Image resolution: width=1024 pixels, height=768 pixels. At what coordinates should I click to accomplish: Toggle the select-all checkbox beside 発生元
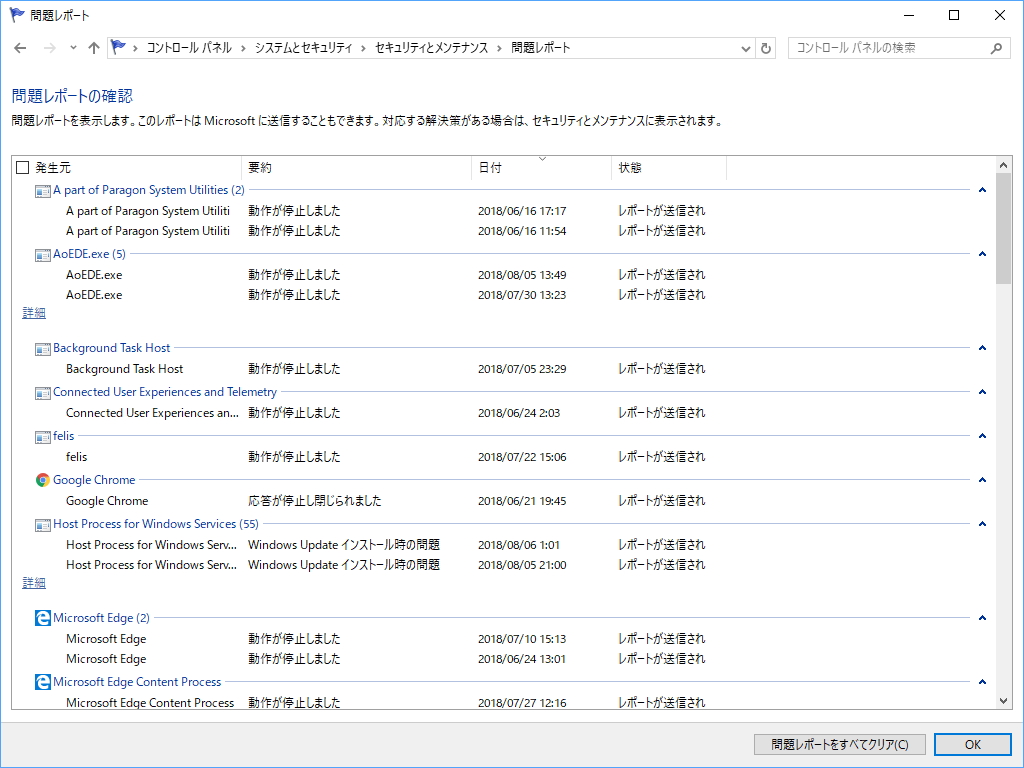click(x=22, y=168)
